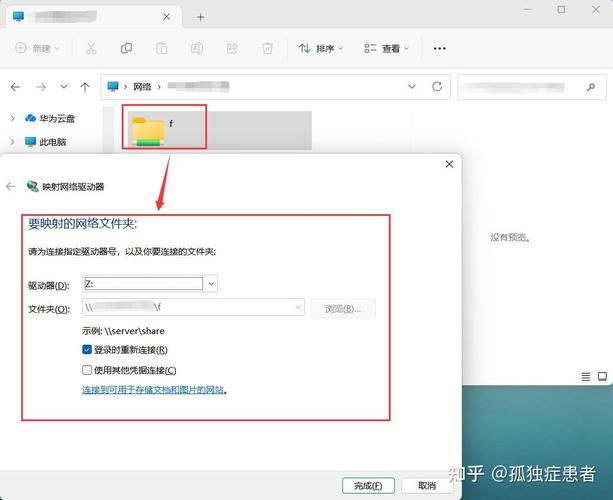Maximize the Explorer window

pos(561,10)
